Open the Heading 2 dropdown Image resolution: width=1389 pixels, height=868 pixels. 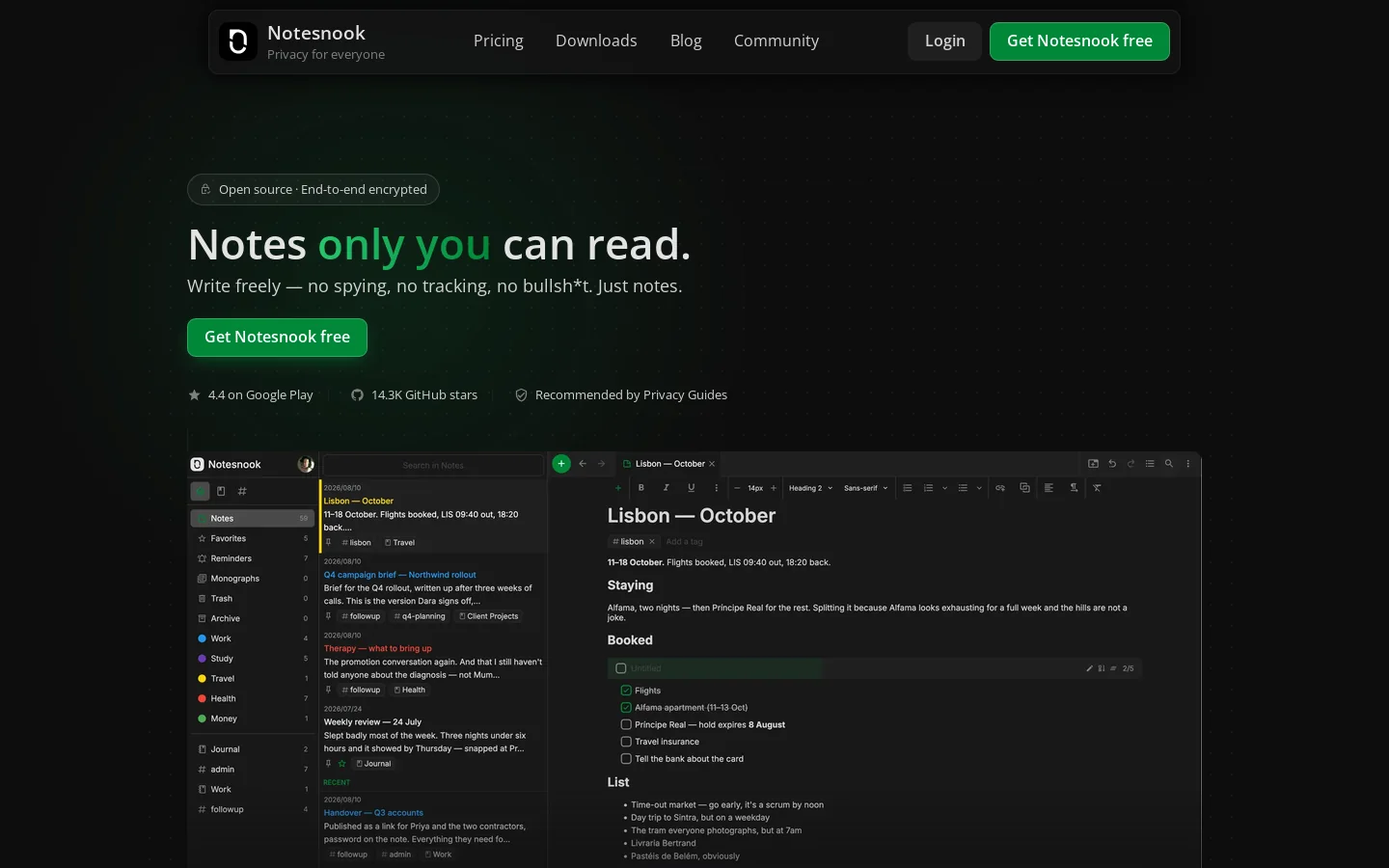point(810,488)
